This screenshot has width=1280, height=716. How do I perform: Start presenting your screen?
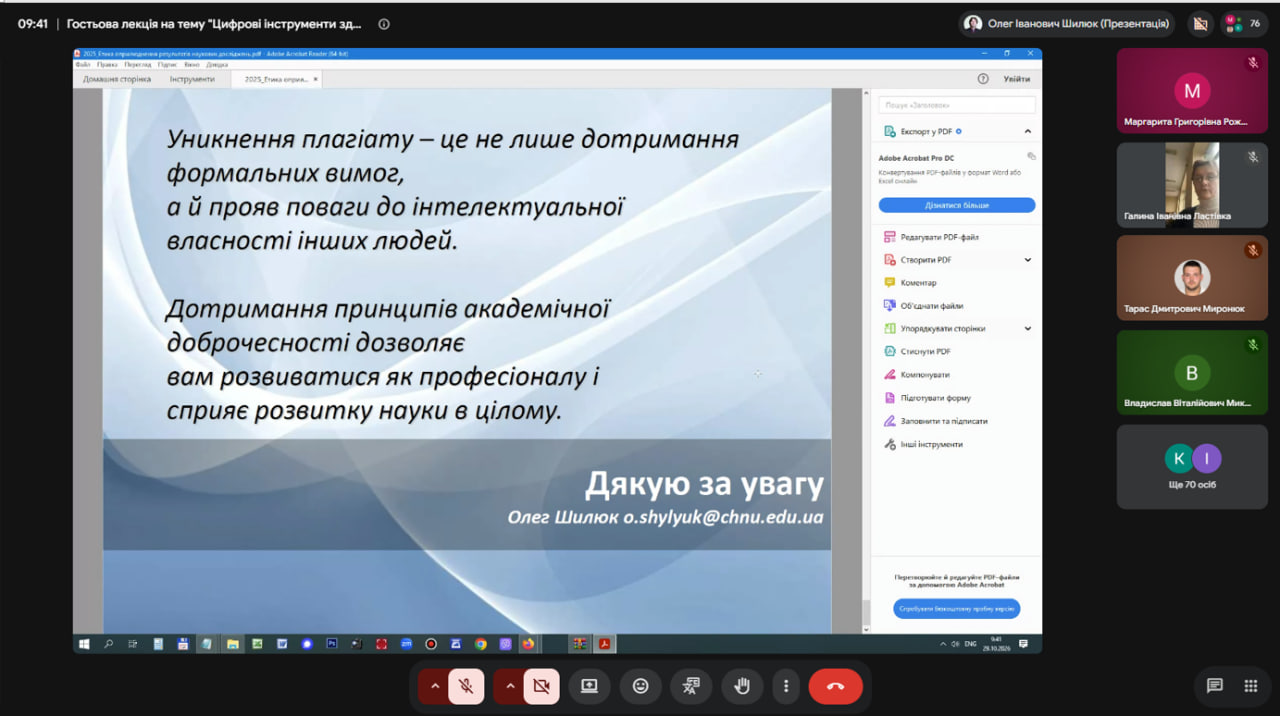(x=589, y=686)
